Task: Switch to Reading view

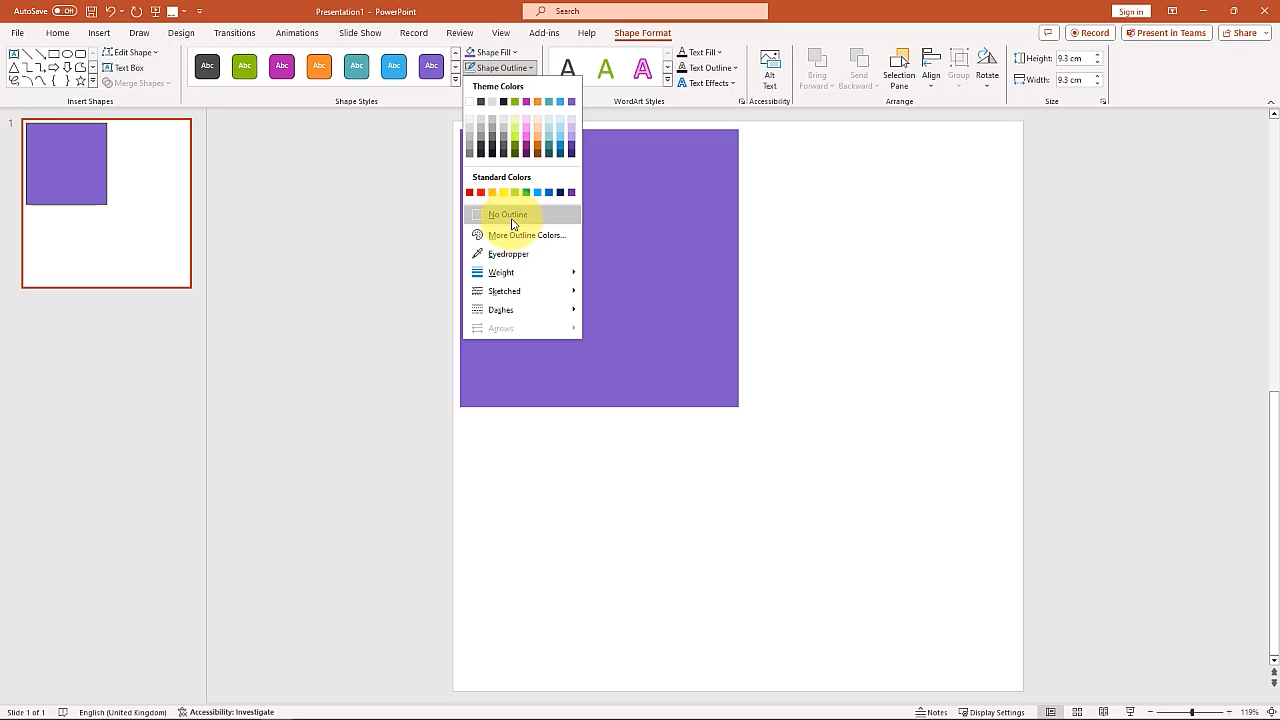Action: (x=1104, y=712)
